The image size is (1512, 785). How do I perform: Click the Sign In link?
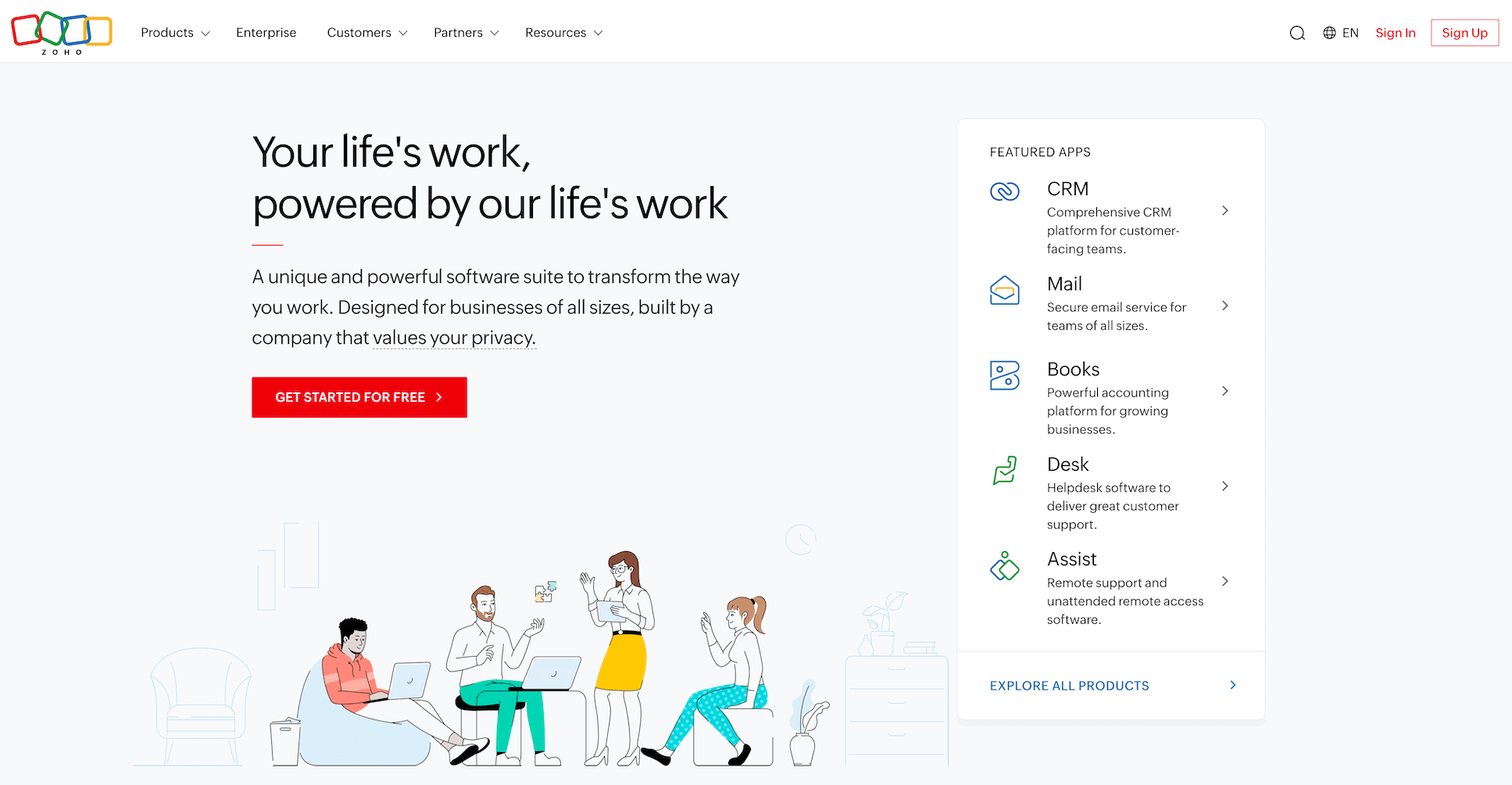(x=1396, y=33)
